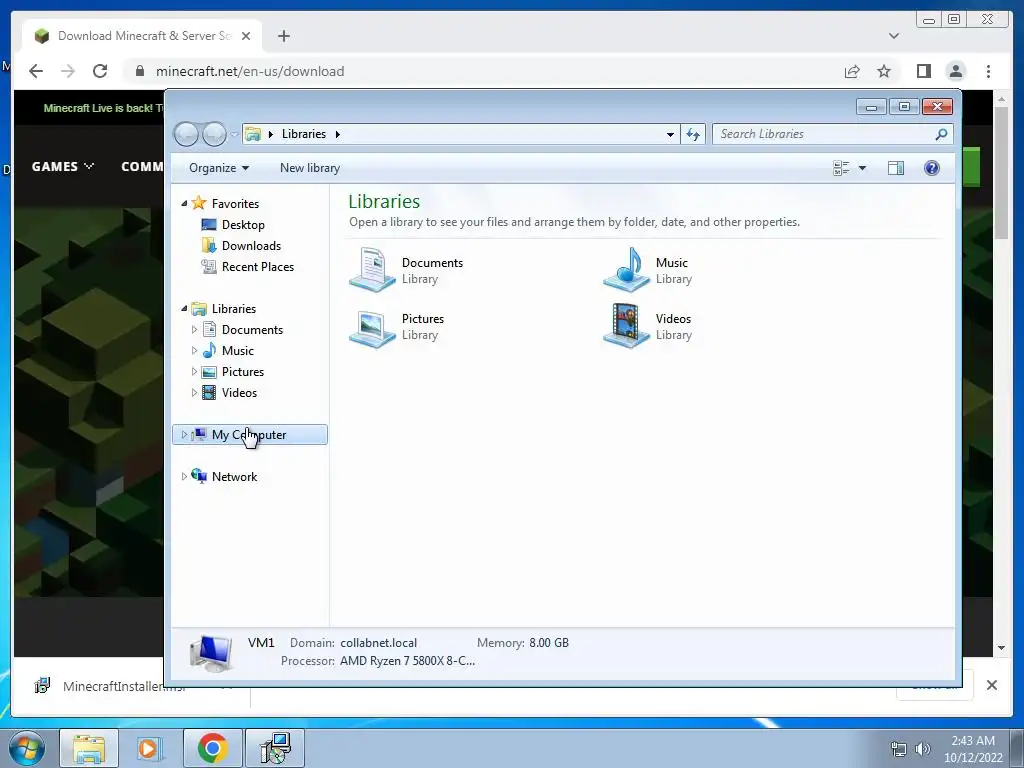Open the Organize dropdown menu
The height and width of the screenshot is (768, 1024).
coord(219,168)
